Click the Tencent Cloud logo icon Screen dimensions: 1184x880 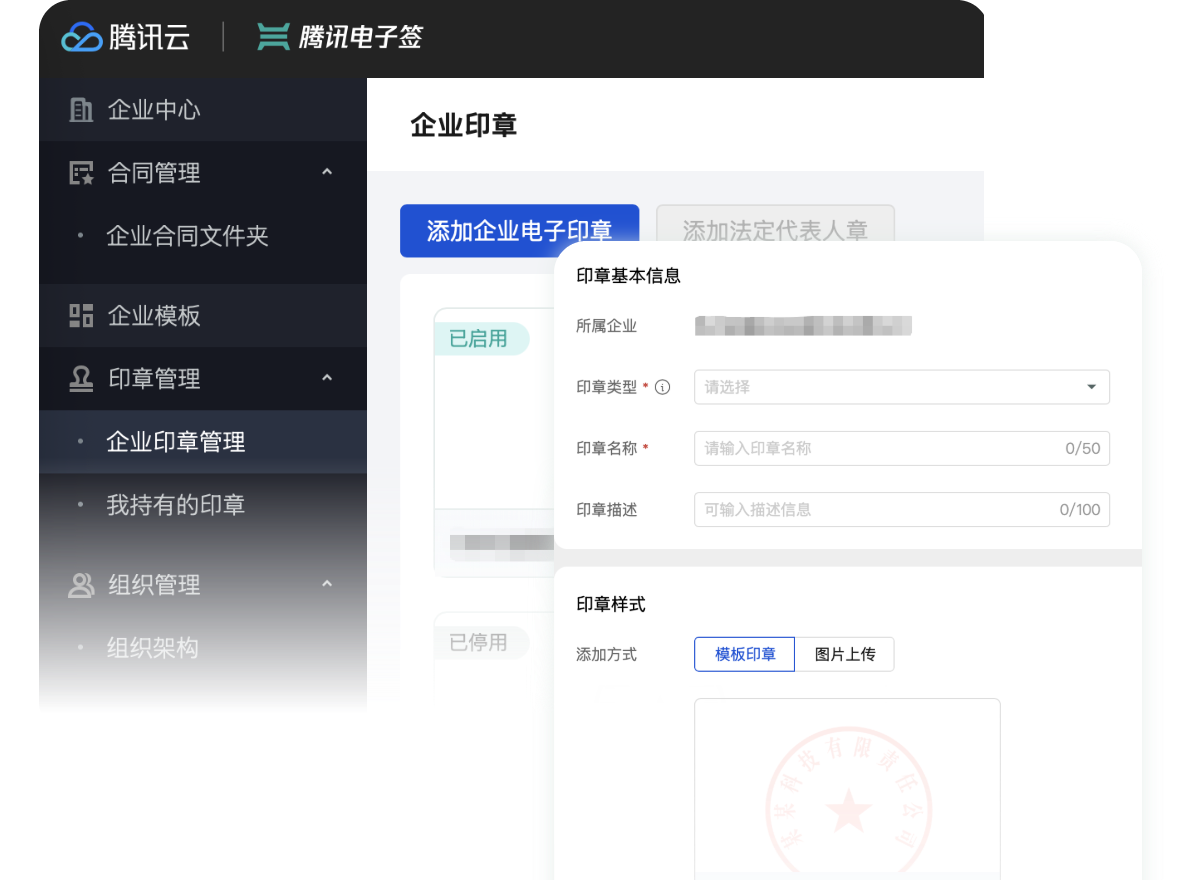tap(82, 38)
